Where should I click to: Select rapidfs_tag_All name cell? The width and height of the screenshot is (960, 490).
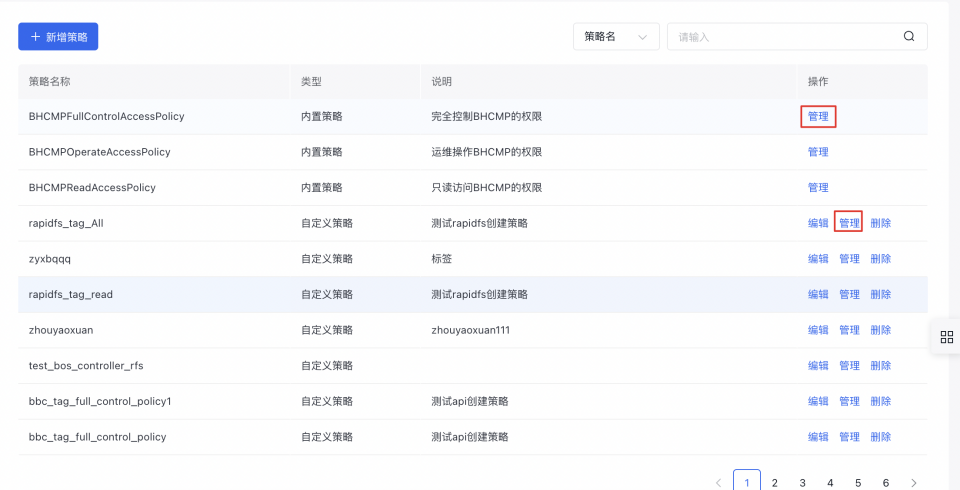[66, 223]
